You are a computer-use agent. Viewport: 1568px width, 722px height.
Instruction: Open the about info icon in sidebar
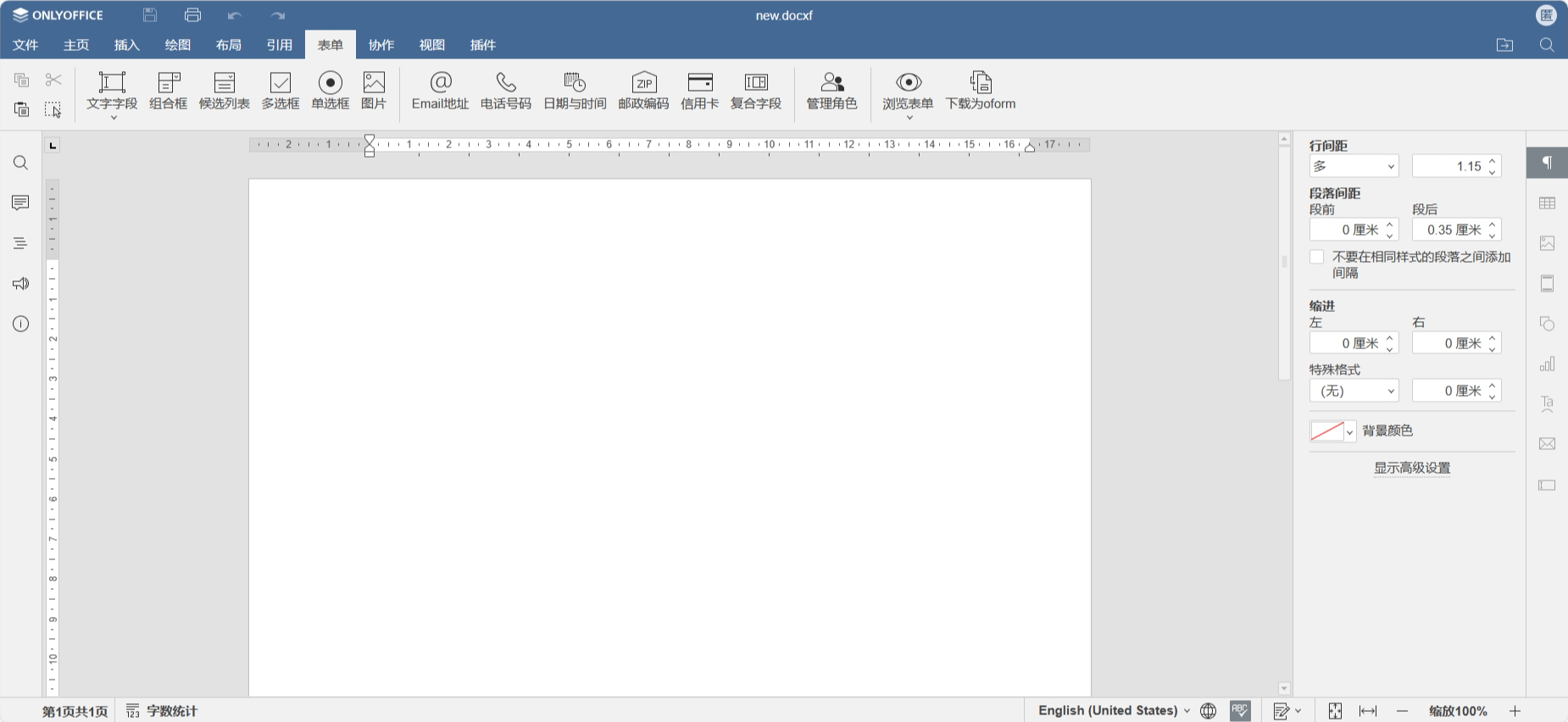coord(21,324)
